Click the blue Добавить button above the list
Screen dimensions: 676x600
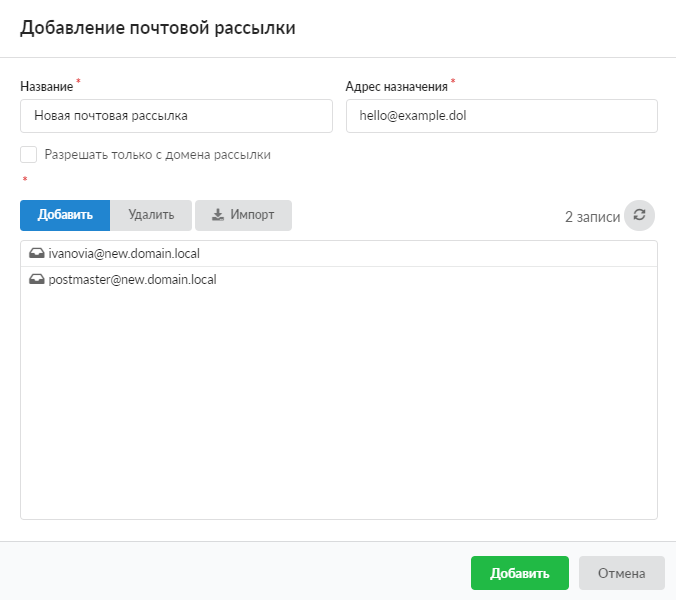click(65, 215)
